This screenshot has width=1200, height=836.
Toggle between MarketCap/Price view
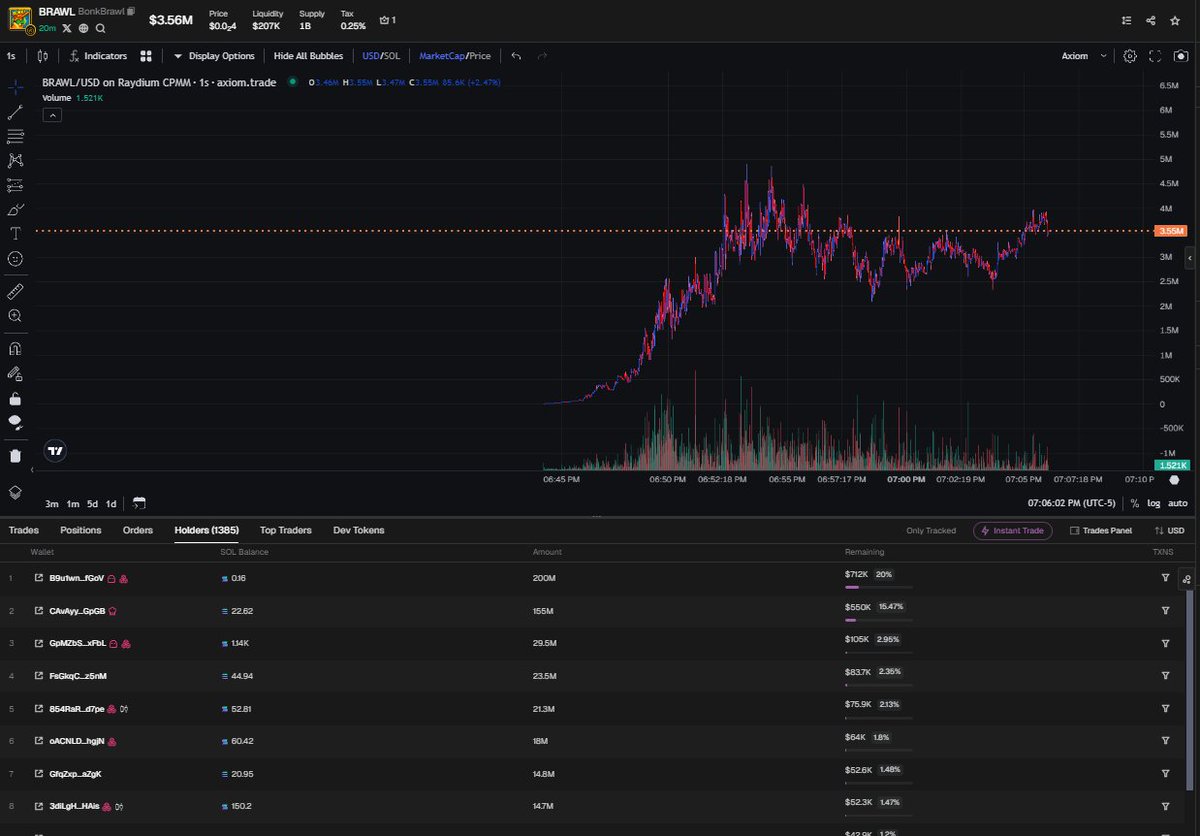click(455, 56)
